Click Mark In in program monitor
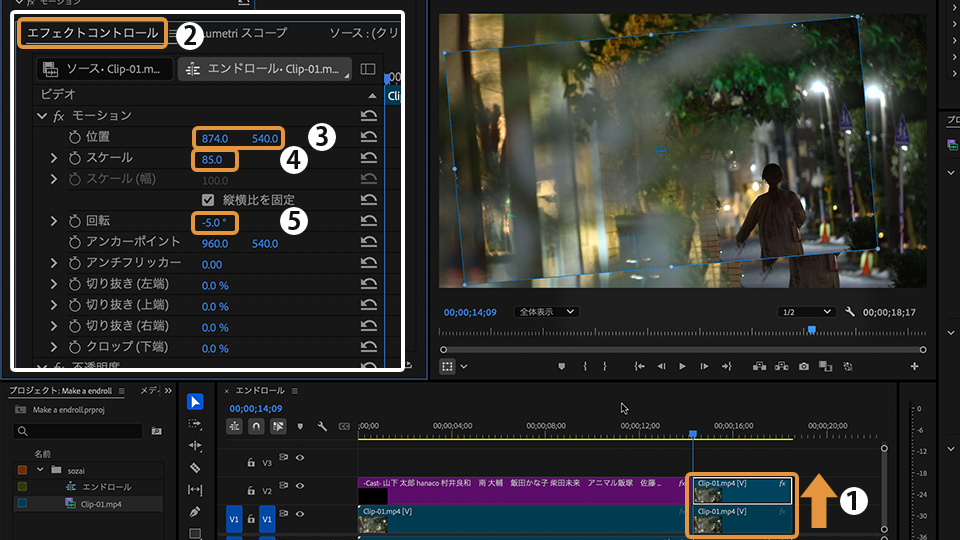The width and height of the screenshot is (960, 540). 585,366
